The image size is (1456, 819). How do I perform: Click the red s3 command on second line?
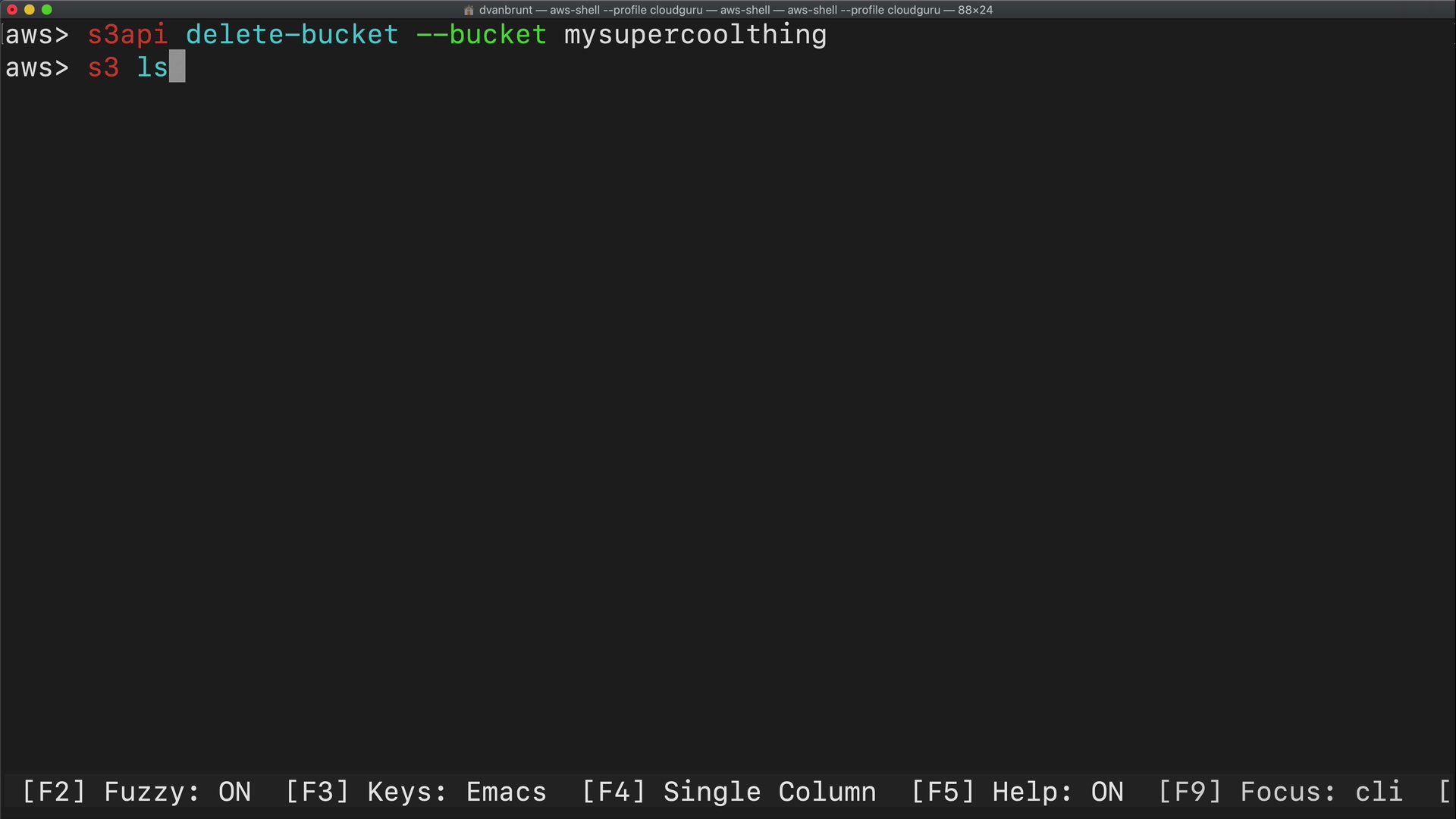103,67
